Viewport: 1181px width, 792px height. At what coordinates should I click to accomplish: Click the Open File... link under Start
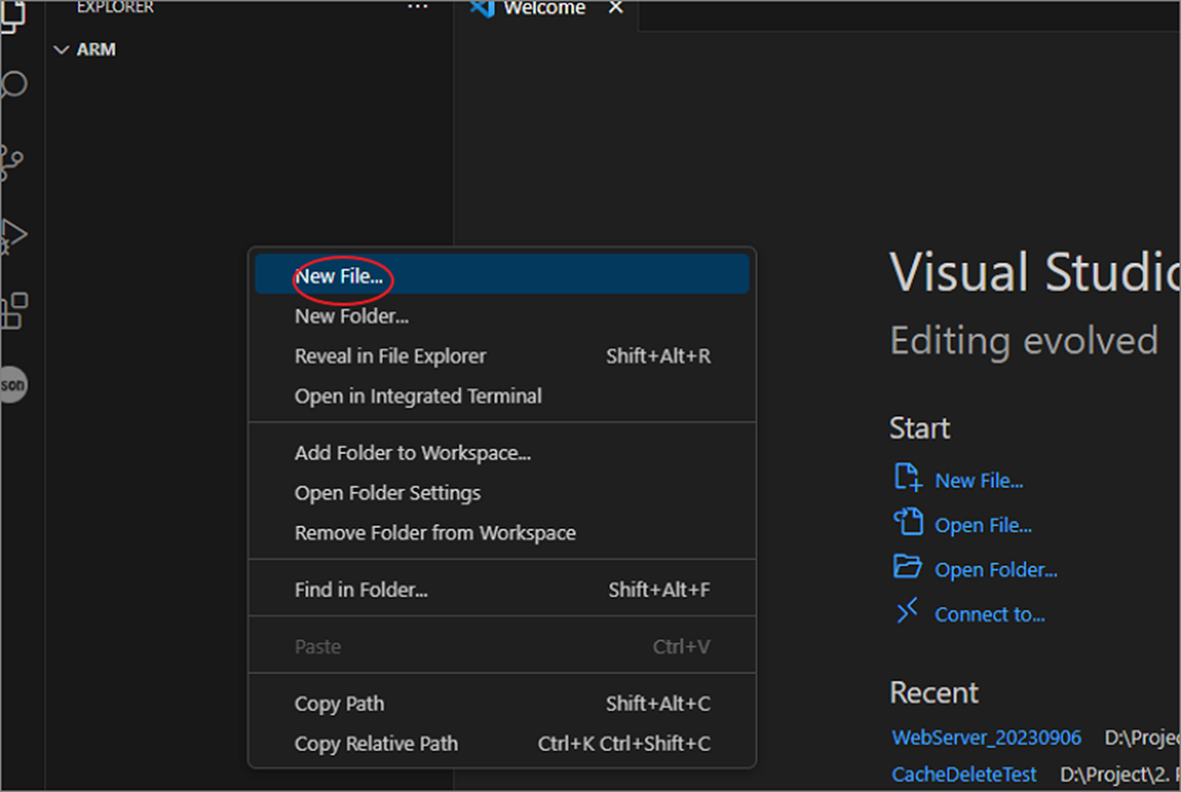(983, 525)
